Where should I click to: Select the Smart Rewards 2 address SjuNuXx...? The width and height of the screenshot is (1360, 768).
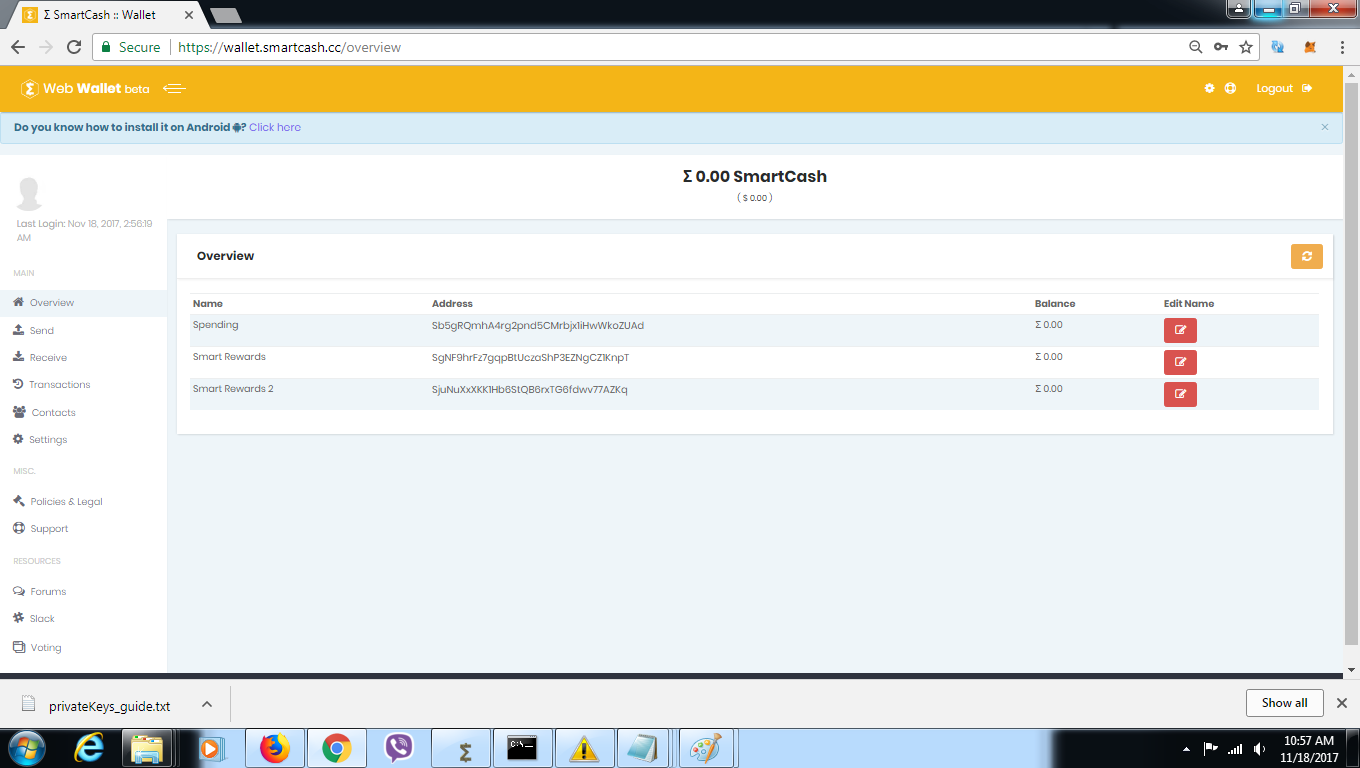click(530, 389)
